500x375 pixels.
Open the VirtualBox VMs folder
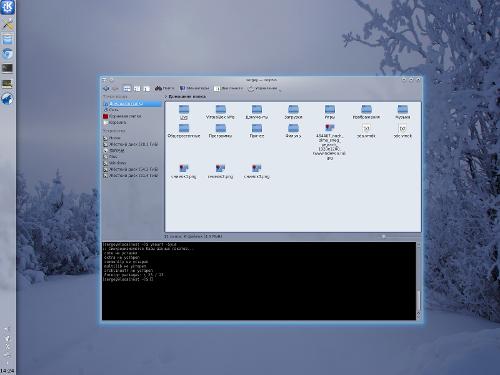tap(220, 112)
